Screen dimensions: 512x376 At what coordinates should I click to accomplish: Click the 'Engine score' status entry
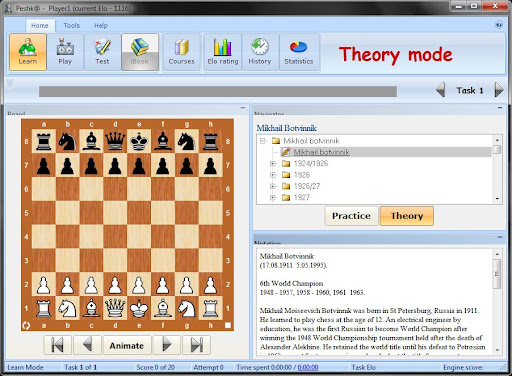click(x=463, y=367)
